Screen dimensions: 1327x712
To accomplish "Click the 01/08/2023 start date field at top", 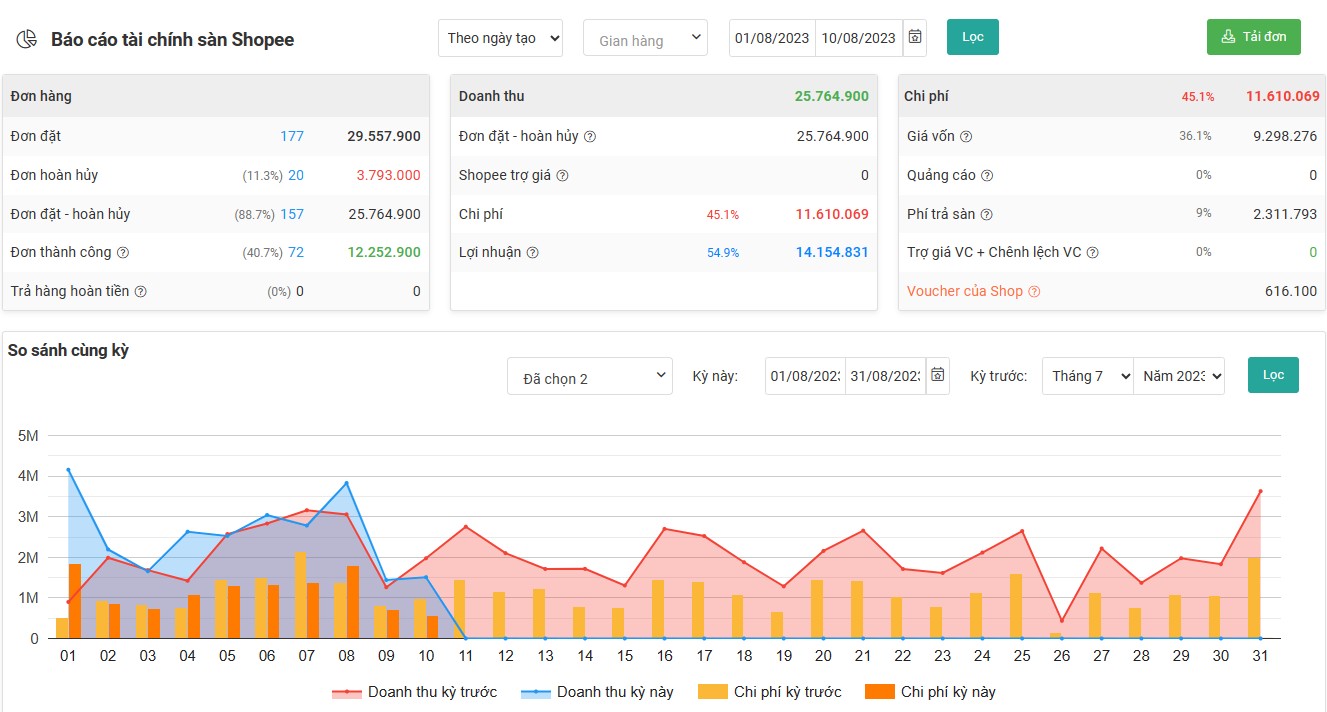I will click(772, 38).
